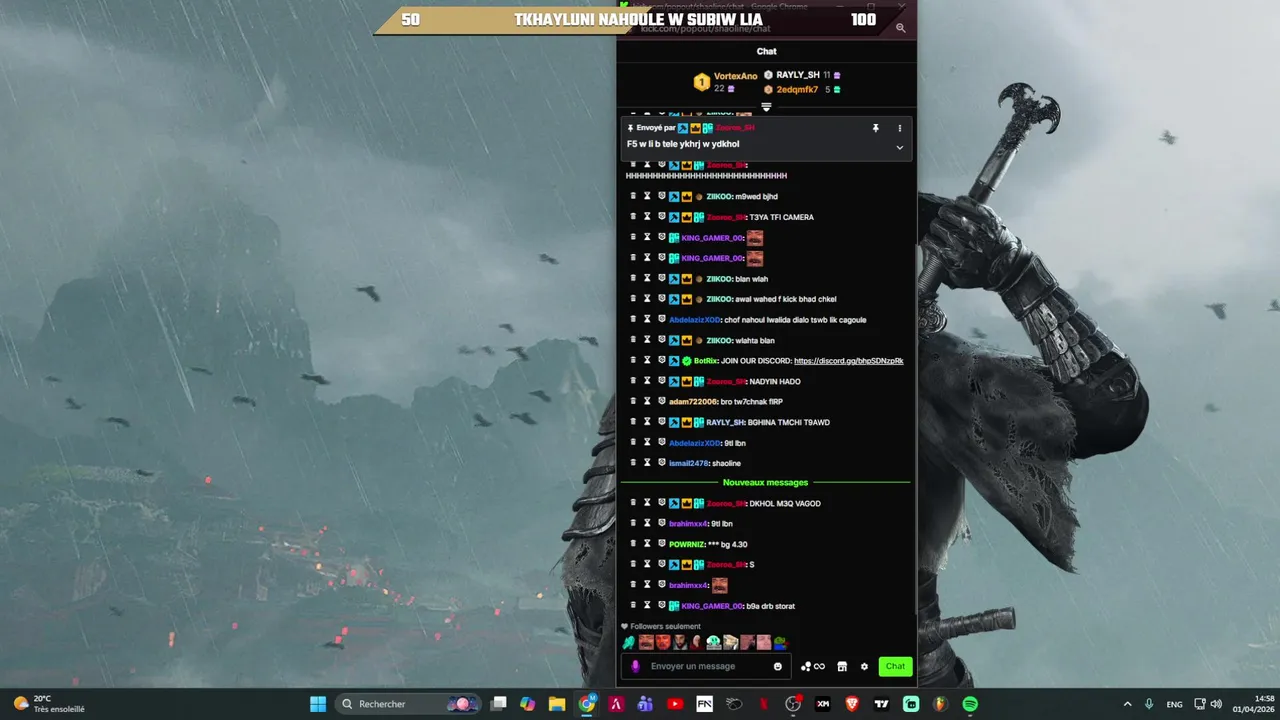
Task: Timeout user on "T3YA TFI CAMERA" message
Action: pyautogui.click(x=647, y=217)
